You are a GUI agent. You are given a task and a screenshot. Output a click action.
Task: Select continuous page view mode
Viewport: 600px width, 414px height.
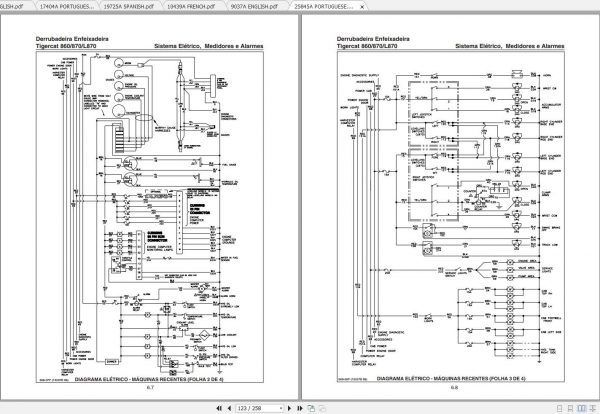click(x=571, y=409)
